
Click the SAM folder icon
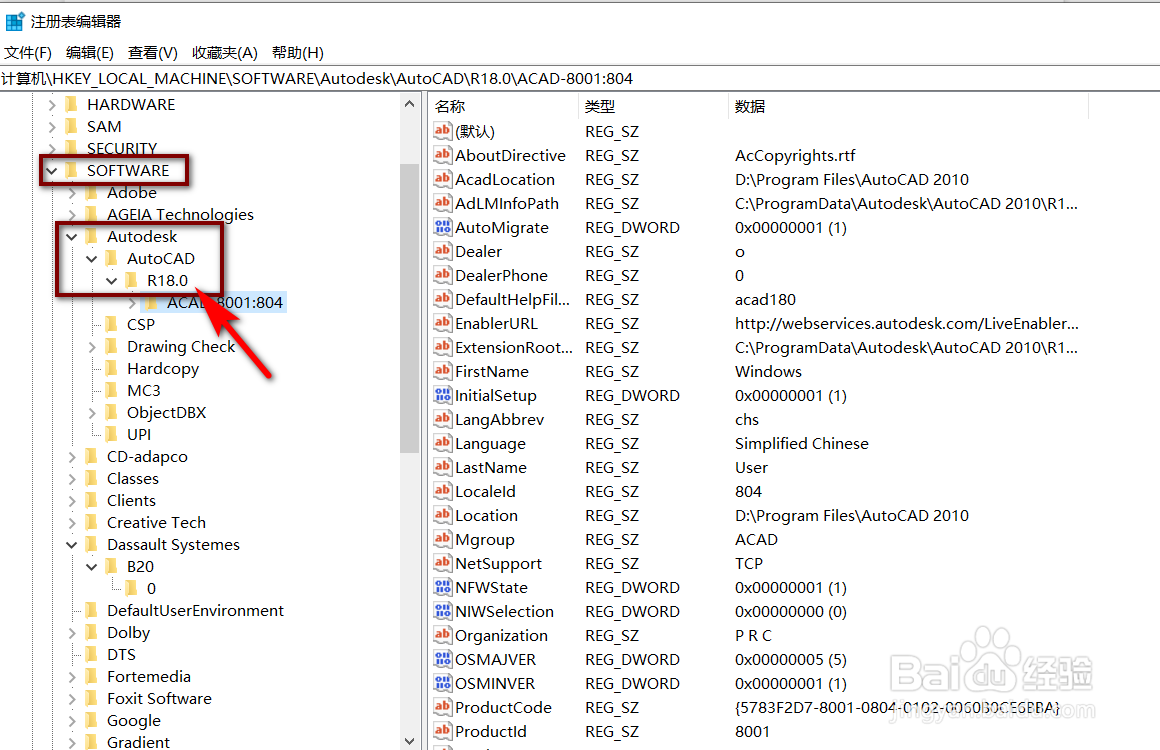(x=72, y=126)
